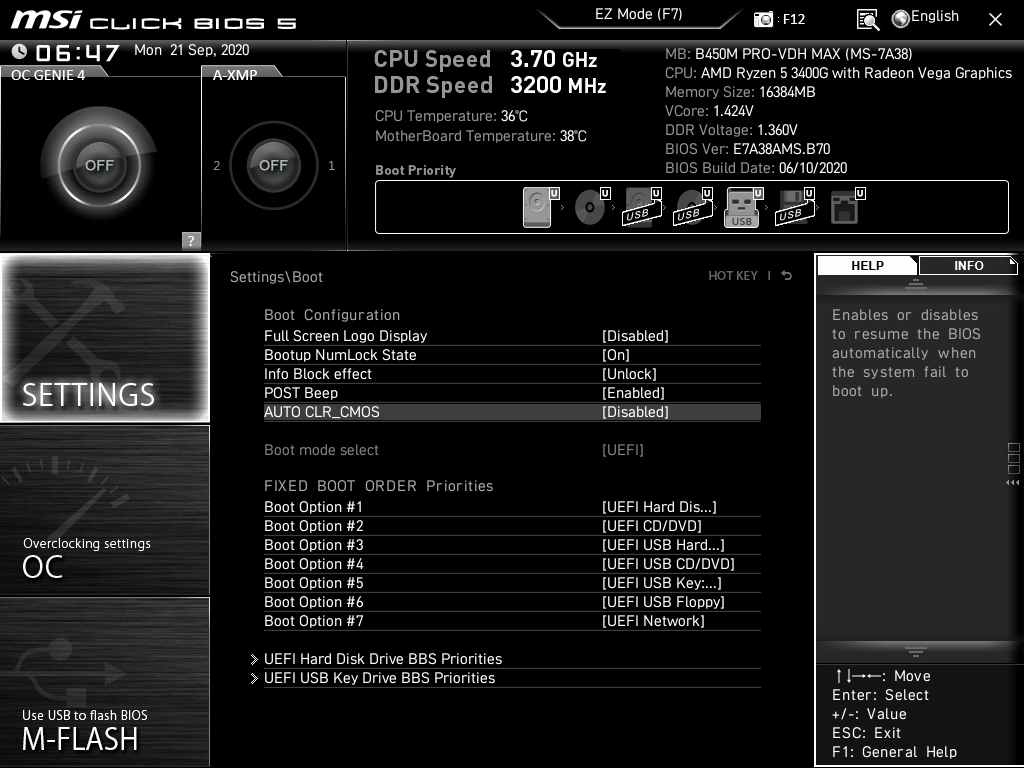Click the date Mon 21 Sep, 2020

point(191,50)
